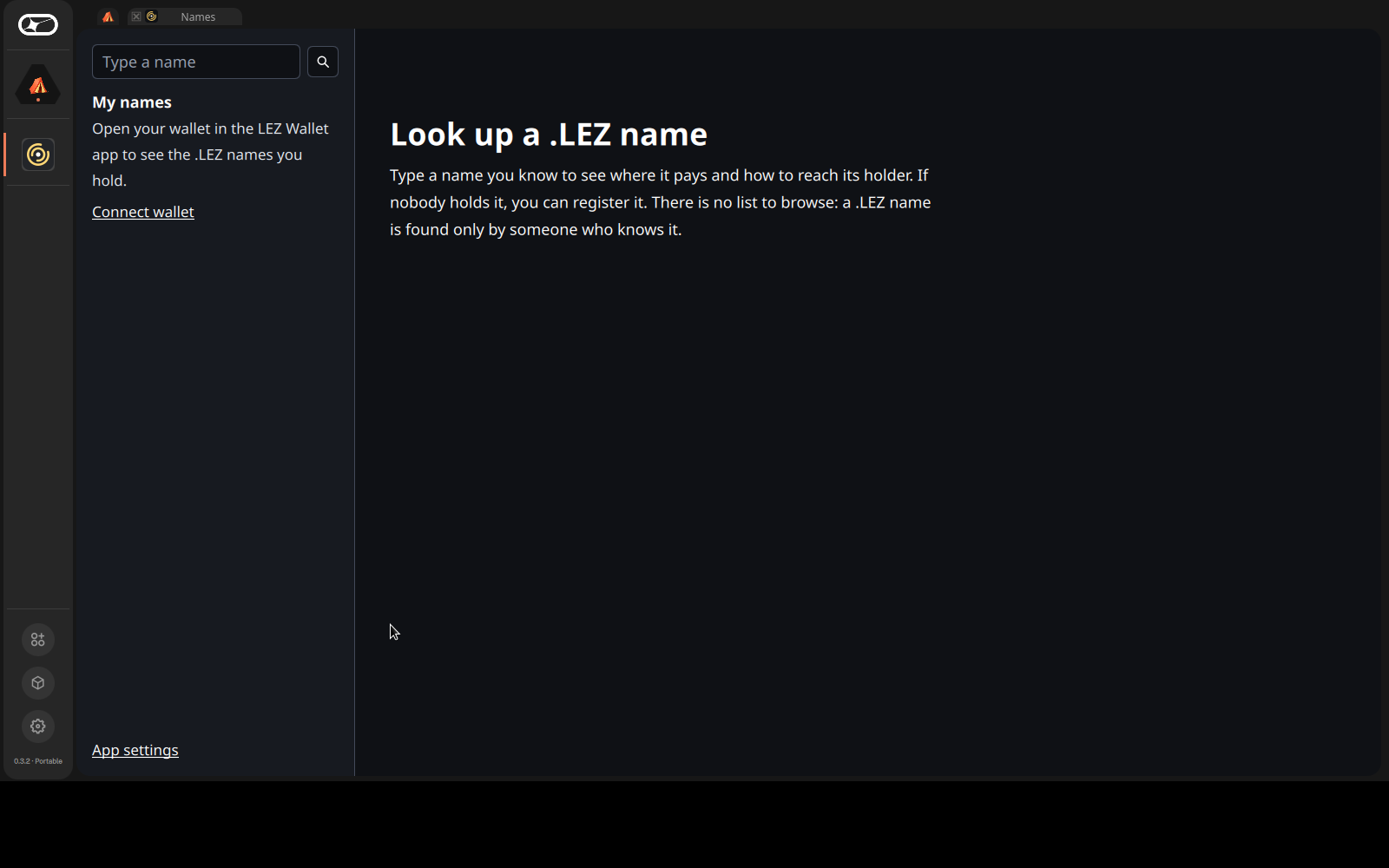Click the 'Look up a .LEZ name' heading
This screenshot has width=1389, height=868.
pyautogui.click(x=549, y=135)
